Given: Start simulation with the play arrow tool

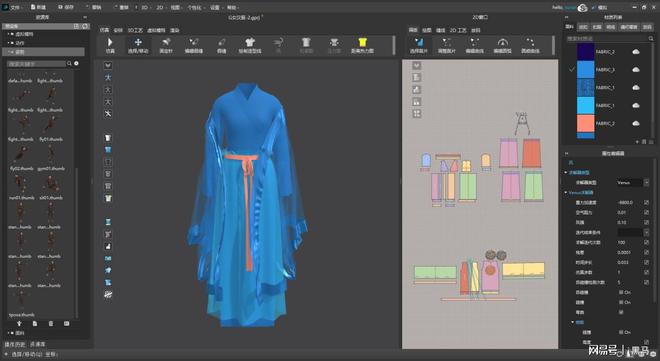Looking at the screenshot, I should (110, 45).
